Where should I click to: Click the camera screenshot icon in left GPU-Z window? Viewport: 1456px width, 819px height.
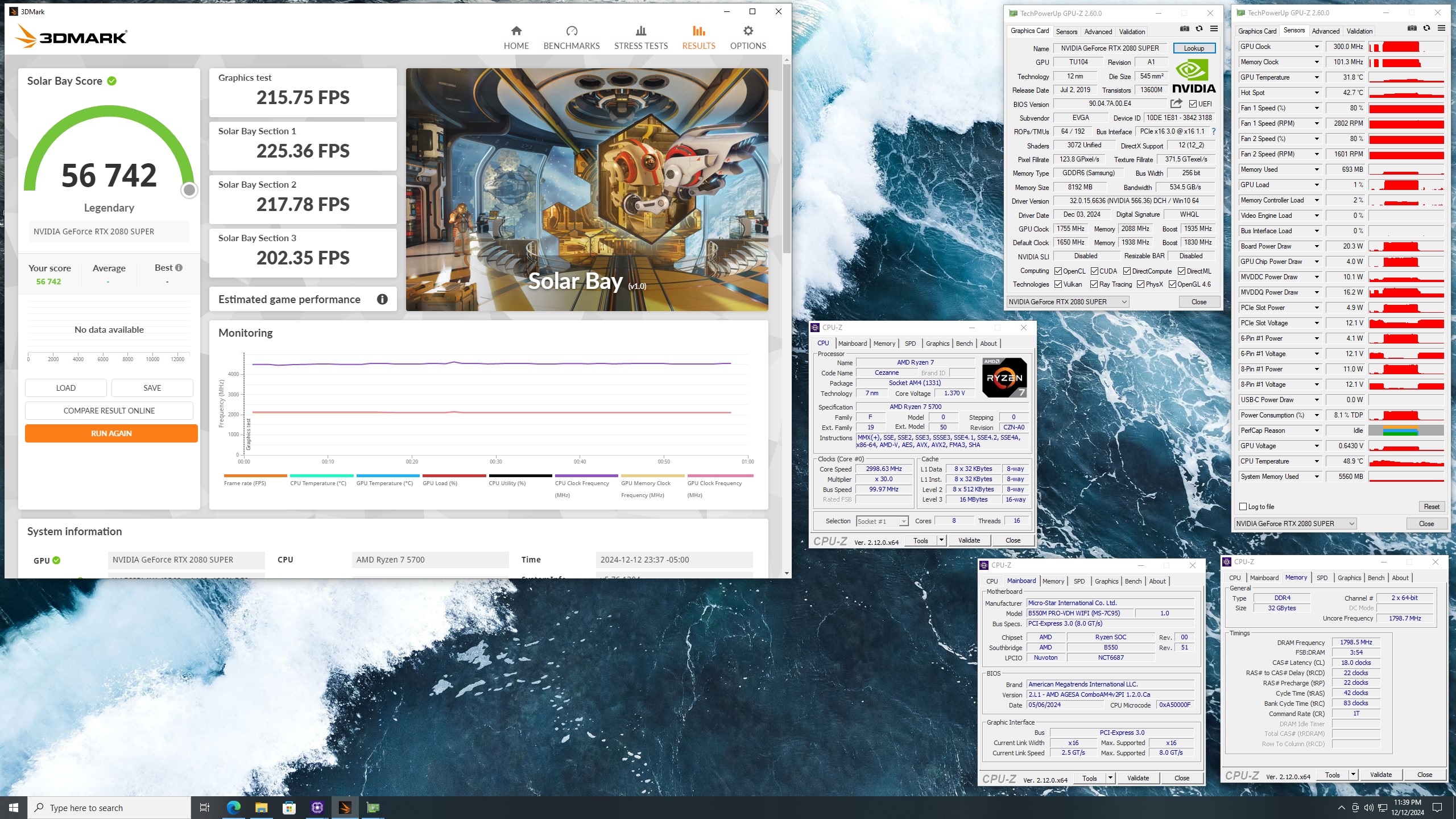click(x=1184, y=29)
